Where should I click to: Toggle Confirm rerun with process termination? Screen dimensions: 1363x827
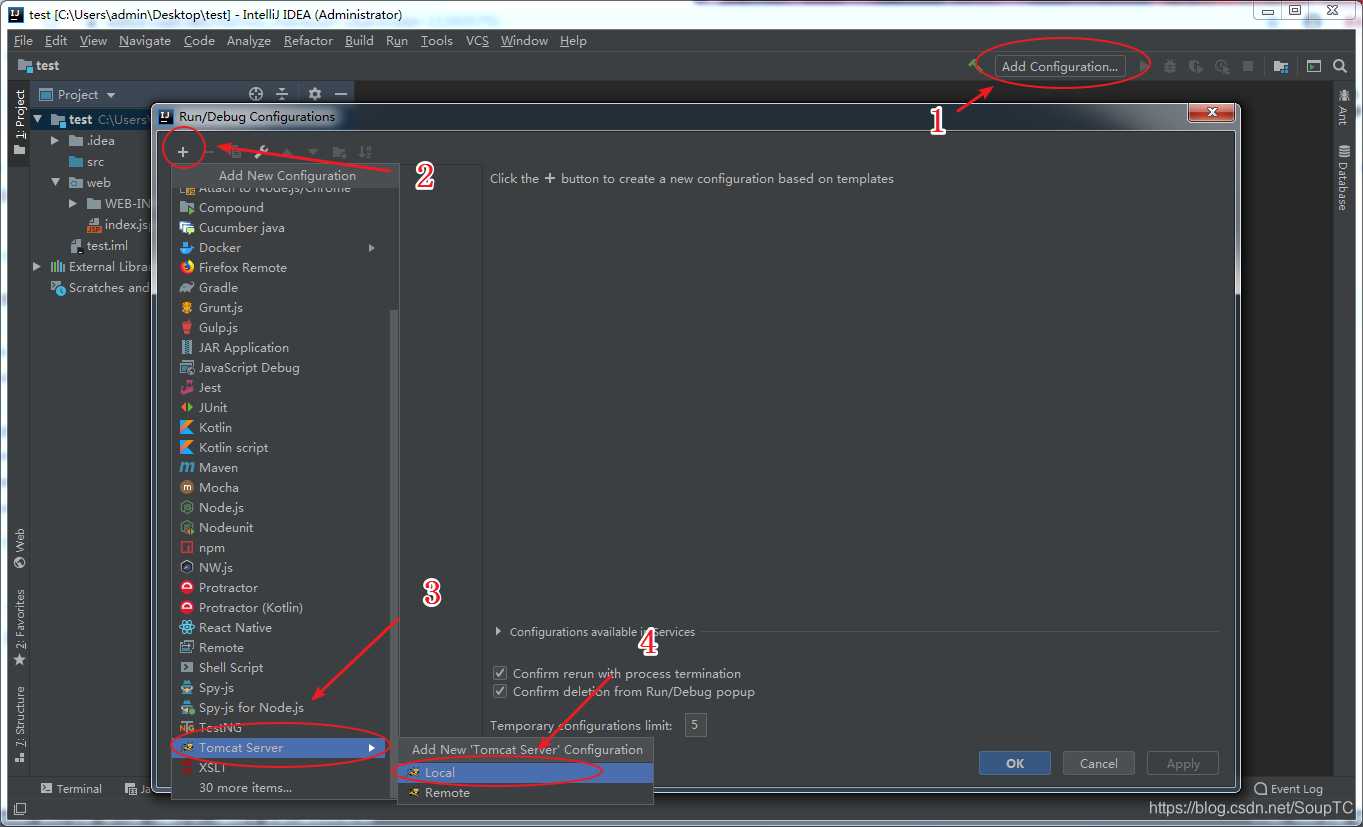click(501, 673)
